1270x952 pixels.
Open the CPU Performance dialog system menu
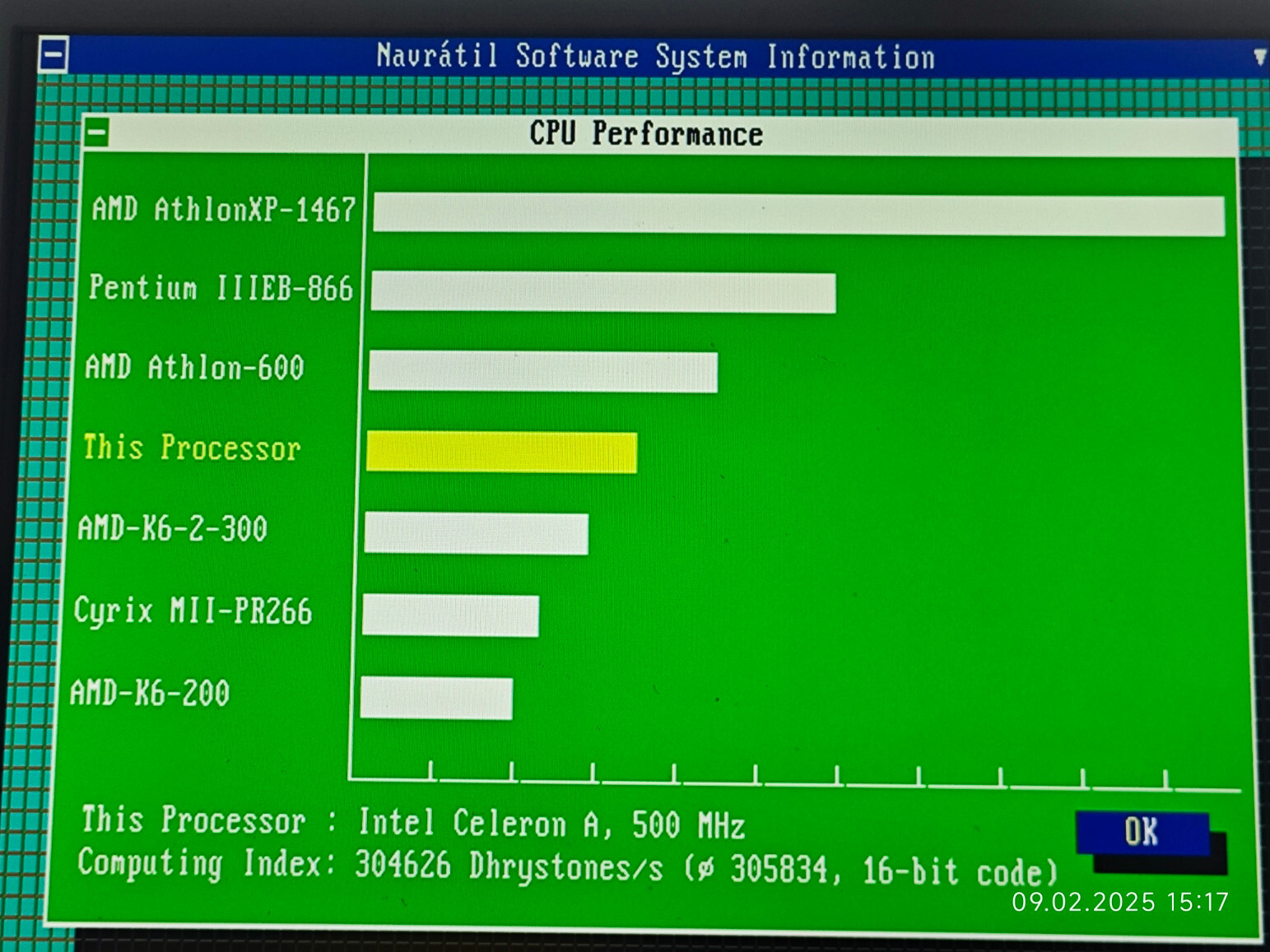pyautogui.click(x=97, y=132)
